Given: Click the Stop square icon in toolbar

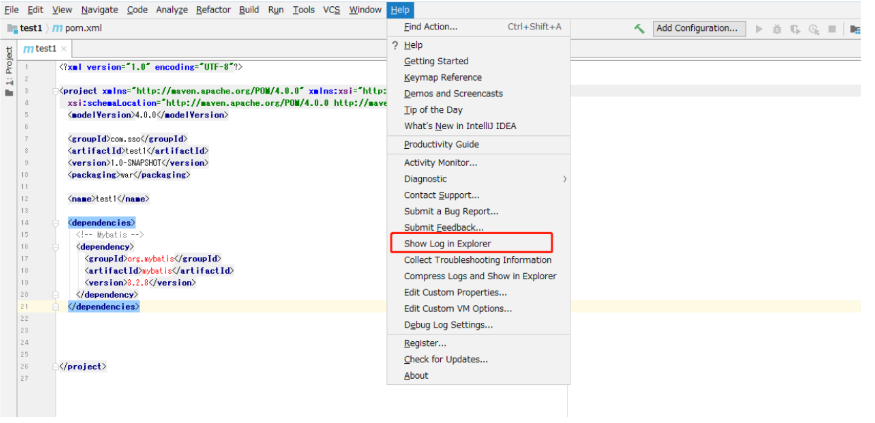Looking at the screenshot, I should pyautogui.click(x=832, y=28).
